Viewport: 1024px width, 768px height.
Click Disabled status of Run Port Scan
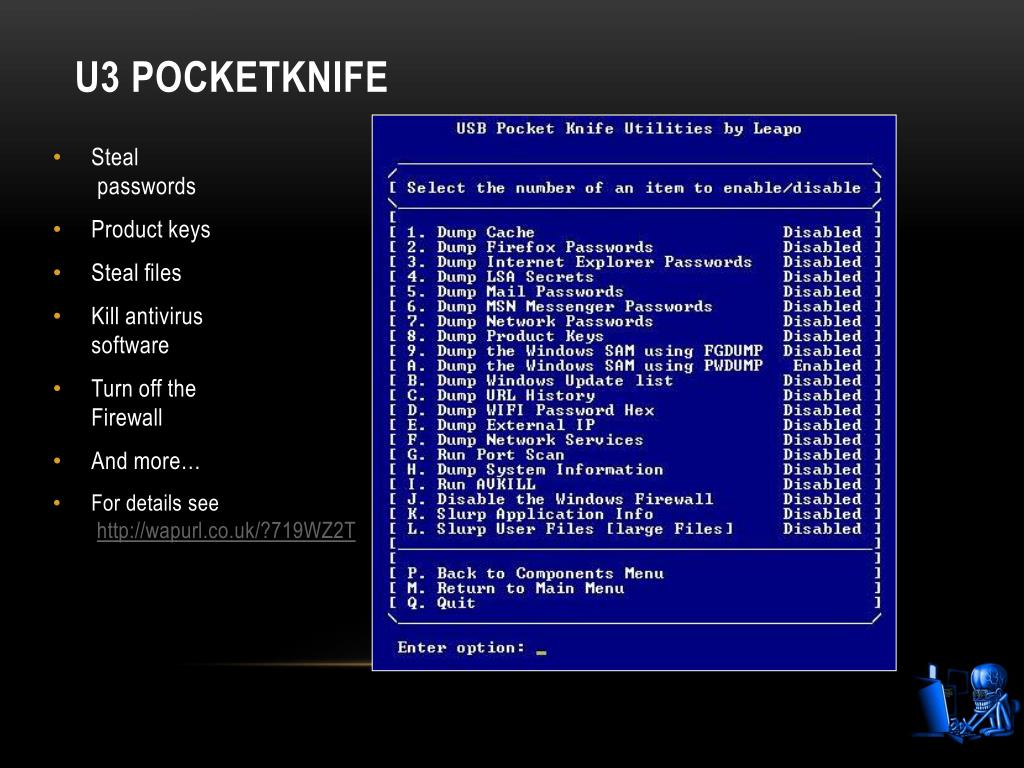coord(822,455)
